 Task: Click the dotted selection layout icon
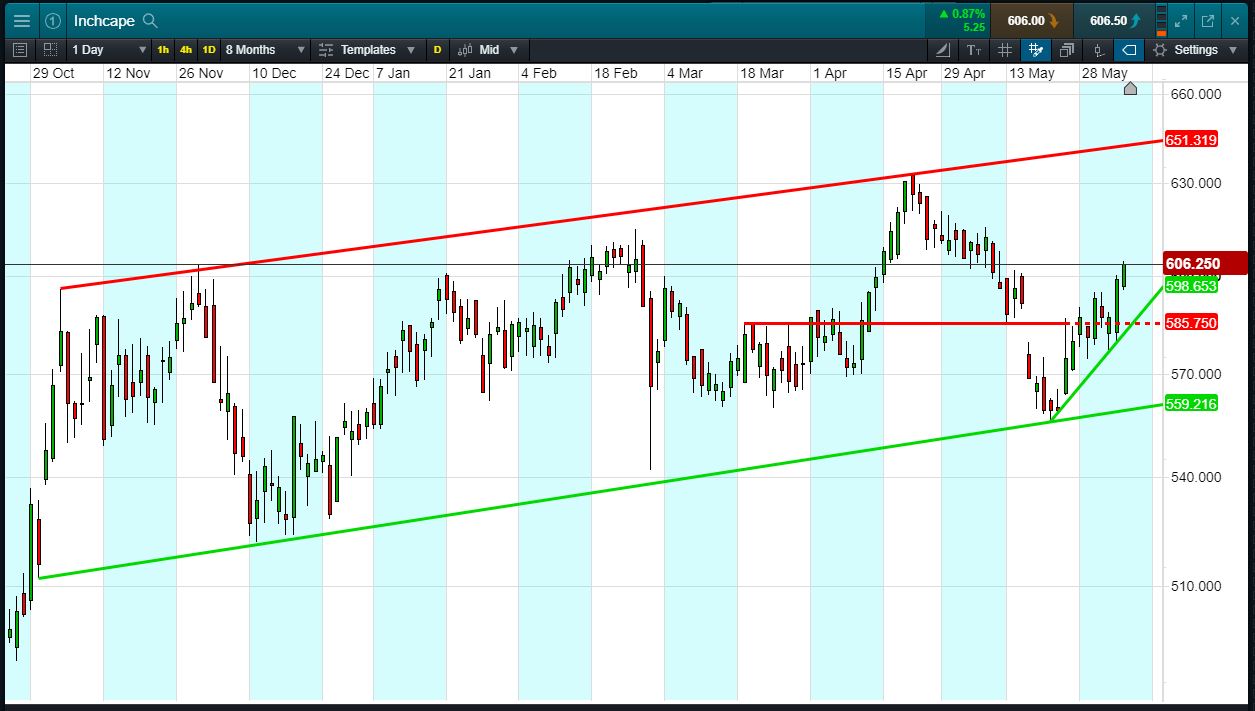point(50,49)
